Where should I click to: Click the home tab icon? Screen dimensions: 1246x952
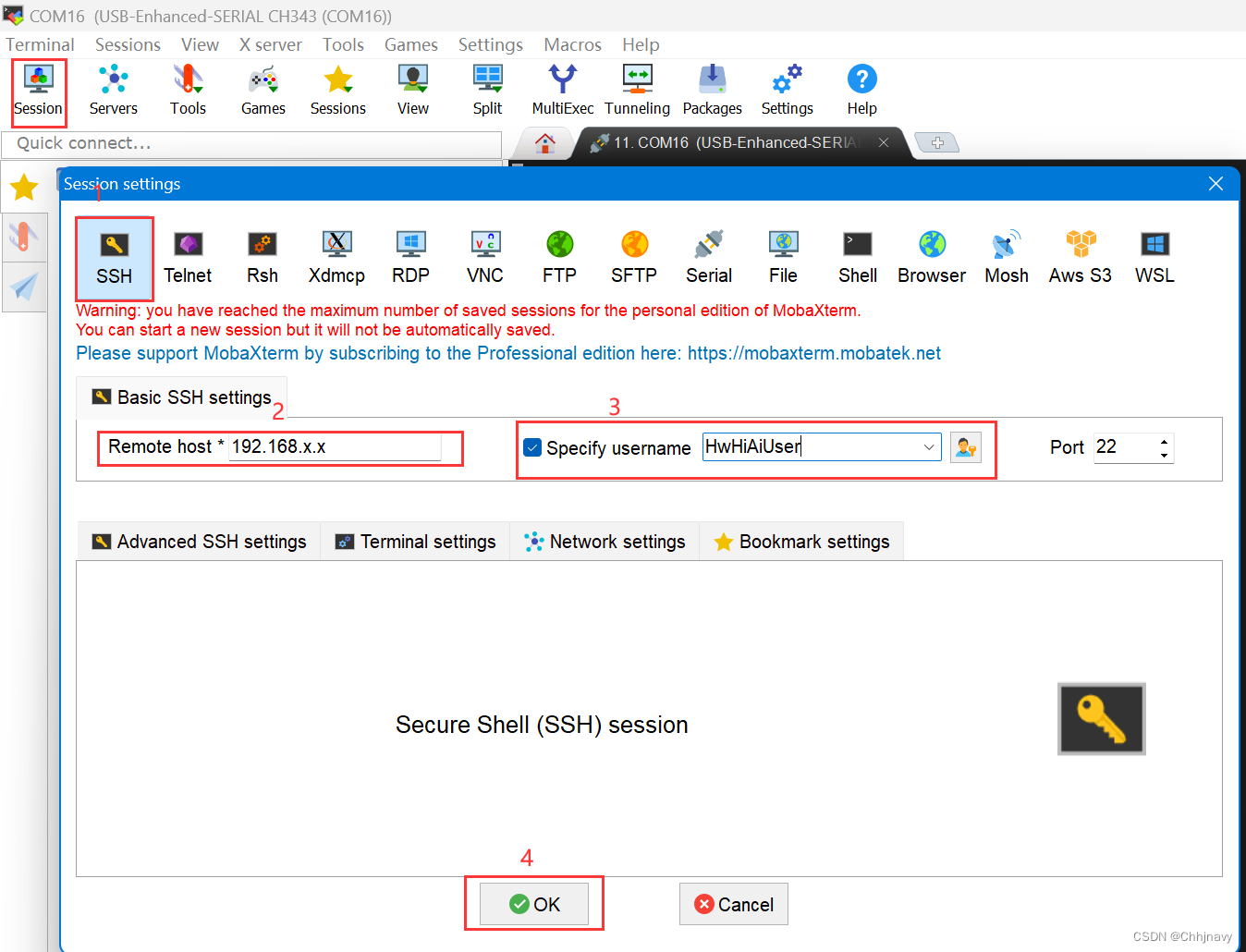click(545, 143)
